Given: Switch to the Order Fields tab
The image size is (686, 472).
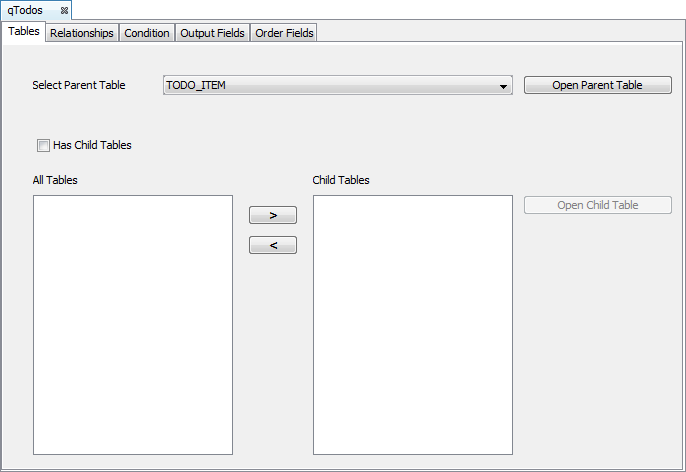Looking at the screenshot, I should click(x=284, y=33).
